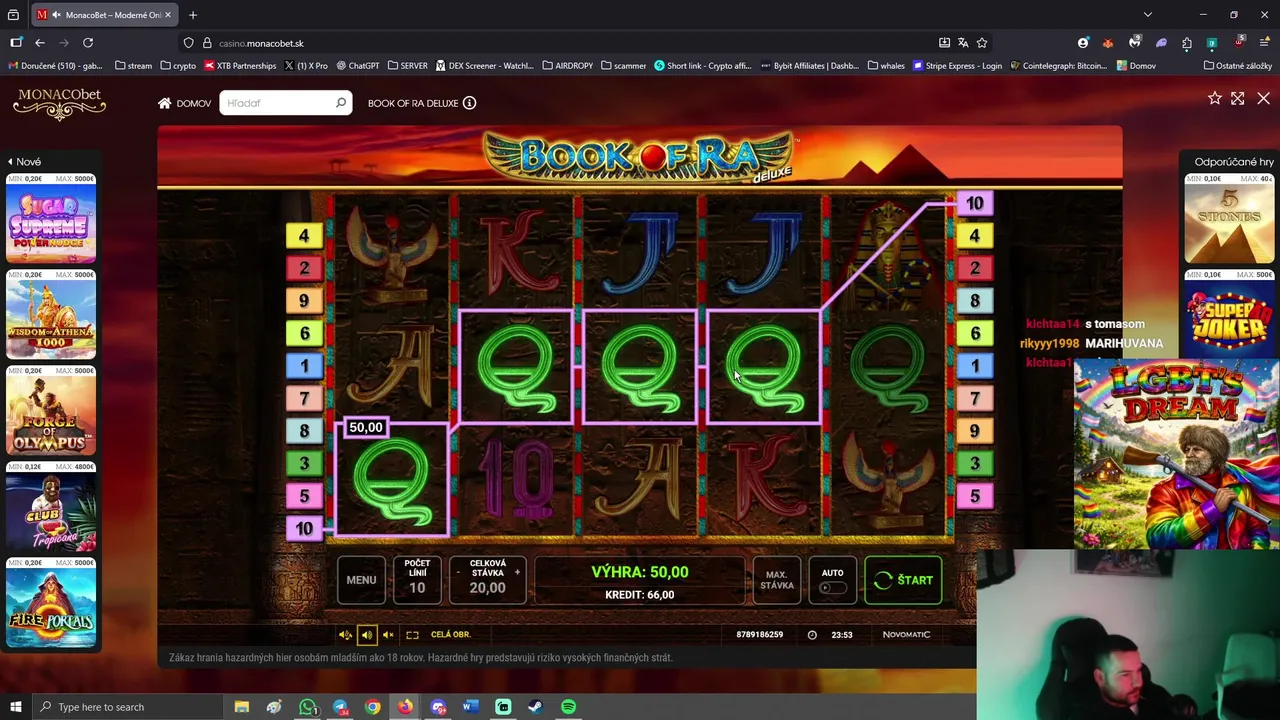Screen dimensions: 1280x720
Task: Open Club Tropicana game thumbnail
Action: pos(51,507)
